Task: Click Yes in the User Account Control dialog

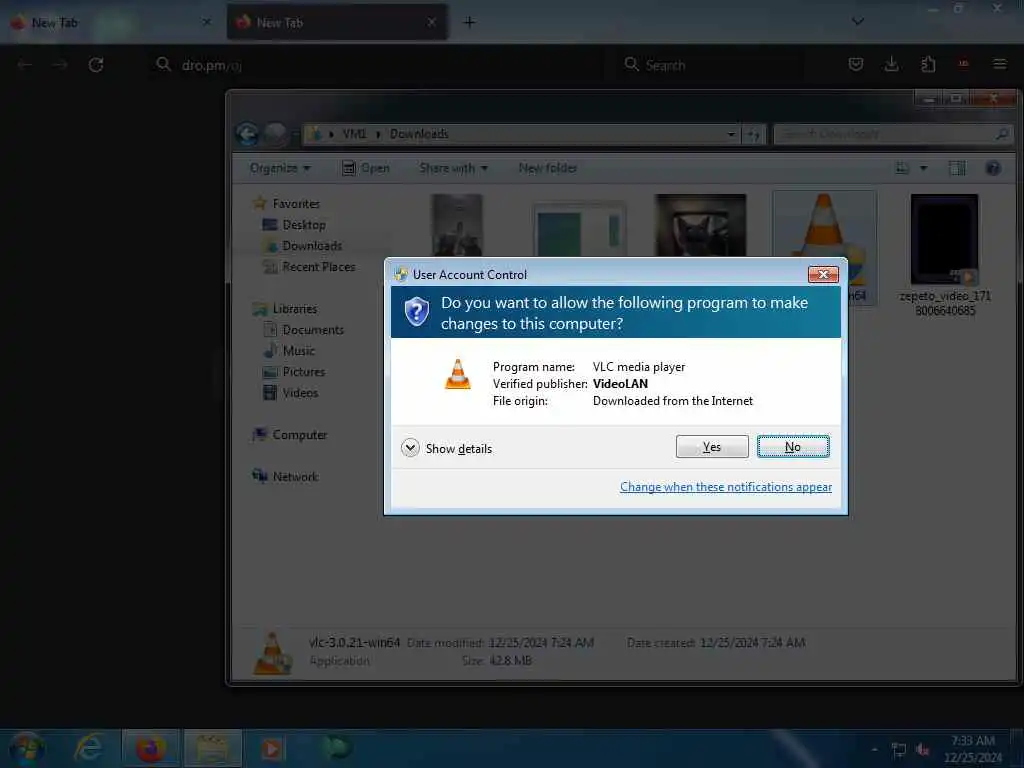Action: click(x=712, y=447)
